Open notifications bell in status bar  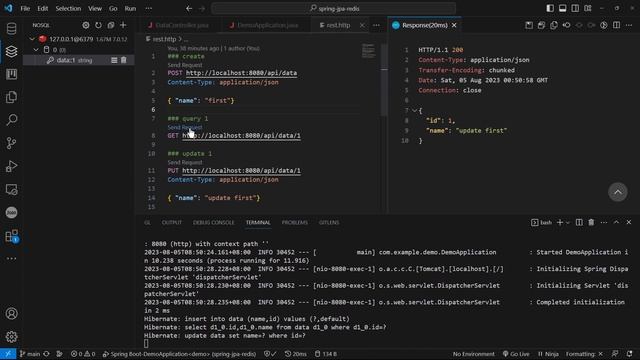[629, 354]
